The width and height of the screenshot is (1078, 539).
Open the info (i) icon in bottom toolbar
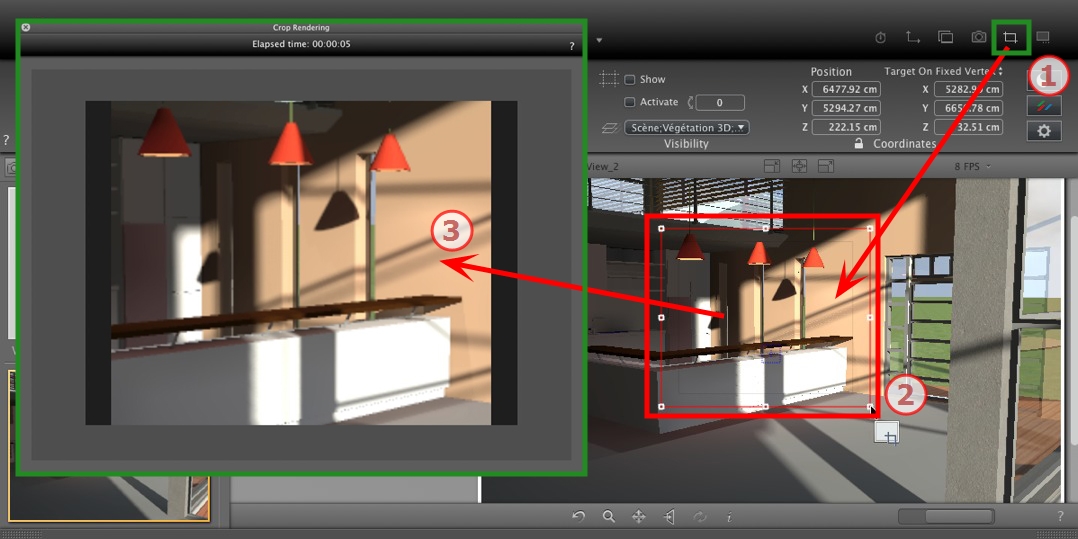click(728, 516)
